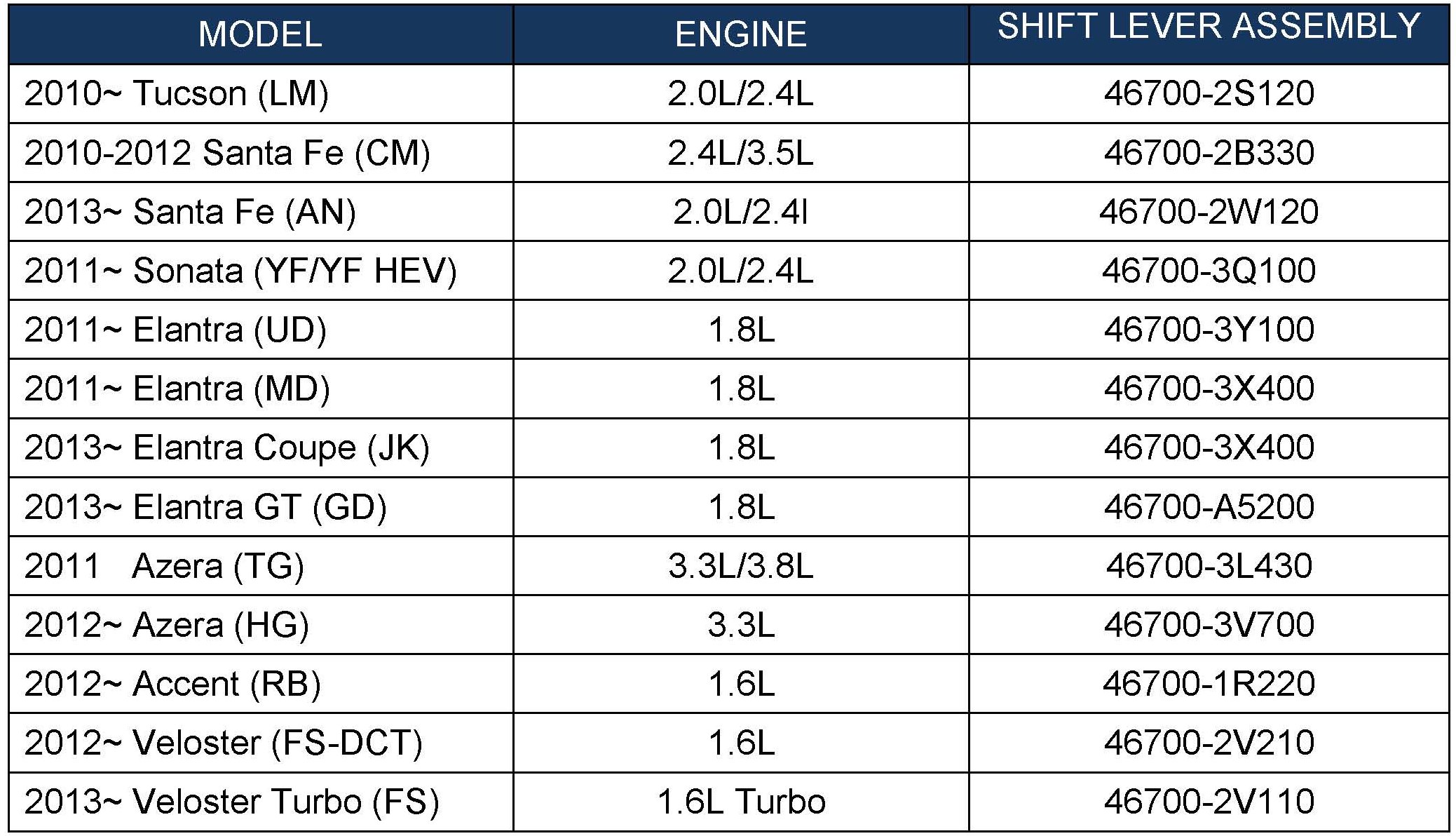Image resolution: width=1456 pixels, height=836 pixels.
Task: Click the SHIFT LEVER ASSEMBLY header
Action: (x=1209, y=27)
